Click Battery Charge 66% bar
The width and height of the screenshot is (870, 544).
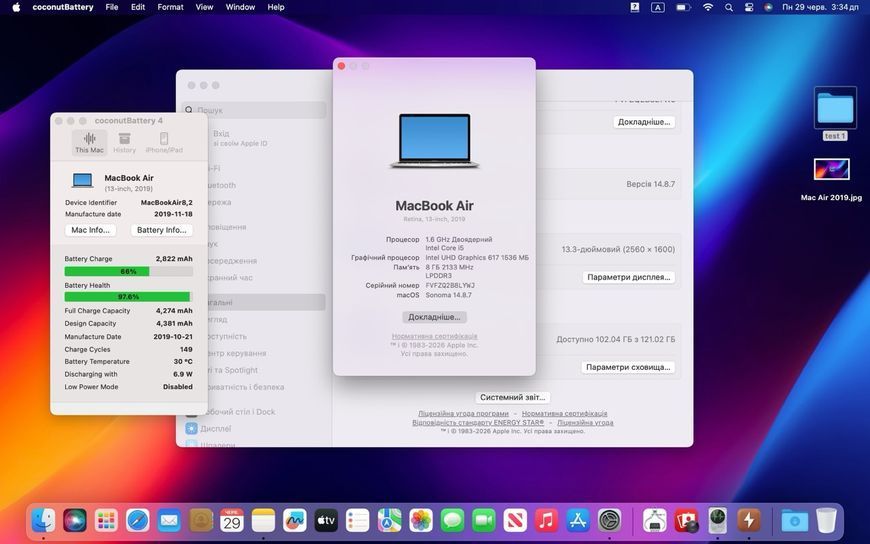129,271
